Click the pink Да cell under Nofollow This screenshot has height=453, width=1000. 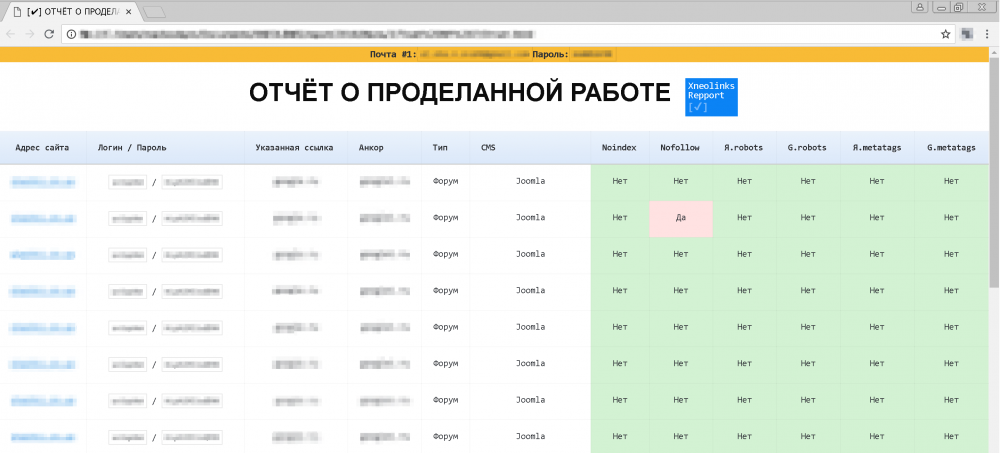click(680, 219)
